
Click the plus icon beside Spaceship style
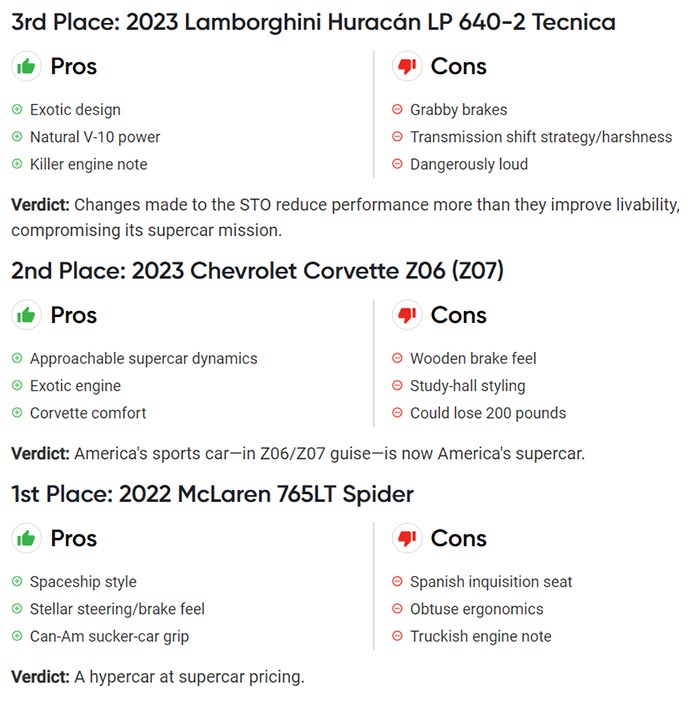(17, 581)
